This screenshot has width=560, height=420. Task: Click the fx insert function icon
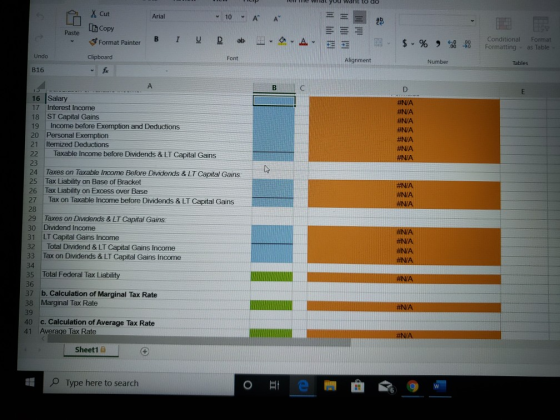click(x=105, y=71)
